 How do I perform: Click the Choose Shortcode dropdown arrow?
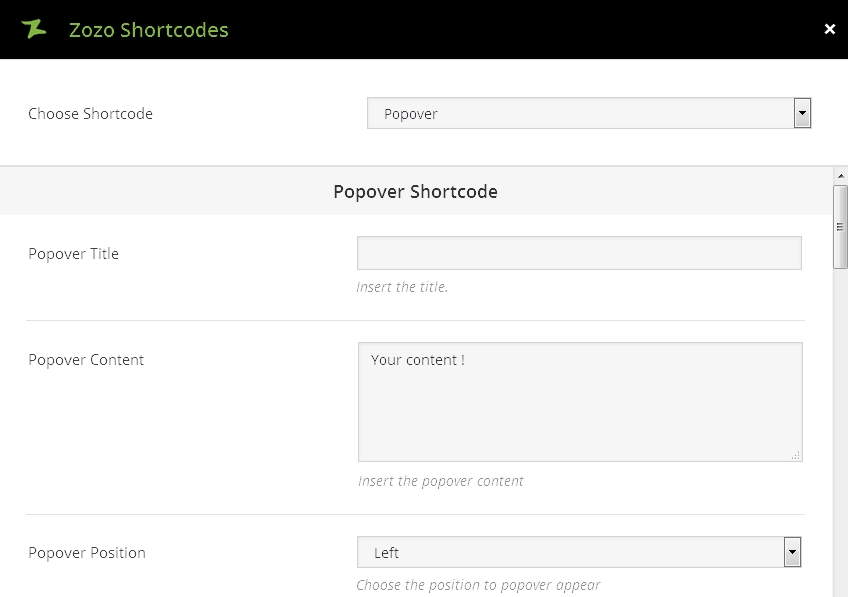[802, 114]
